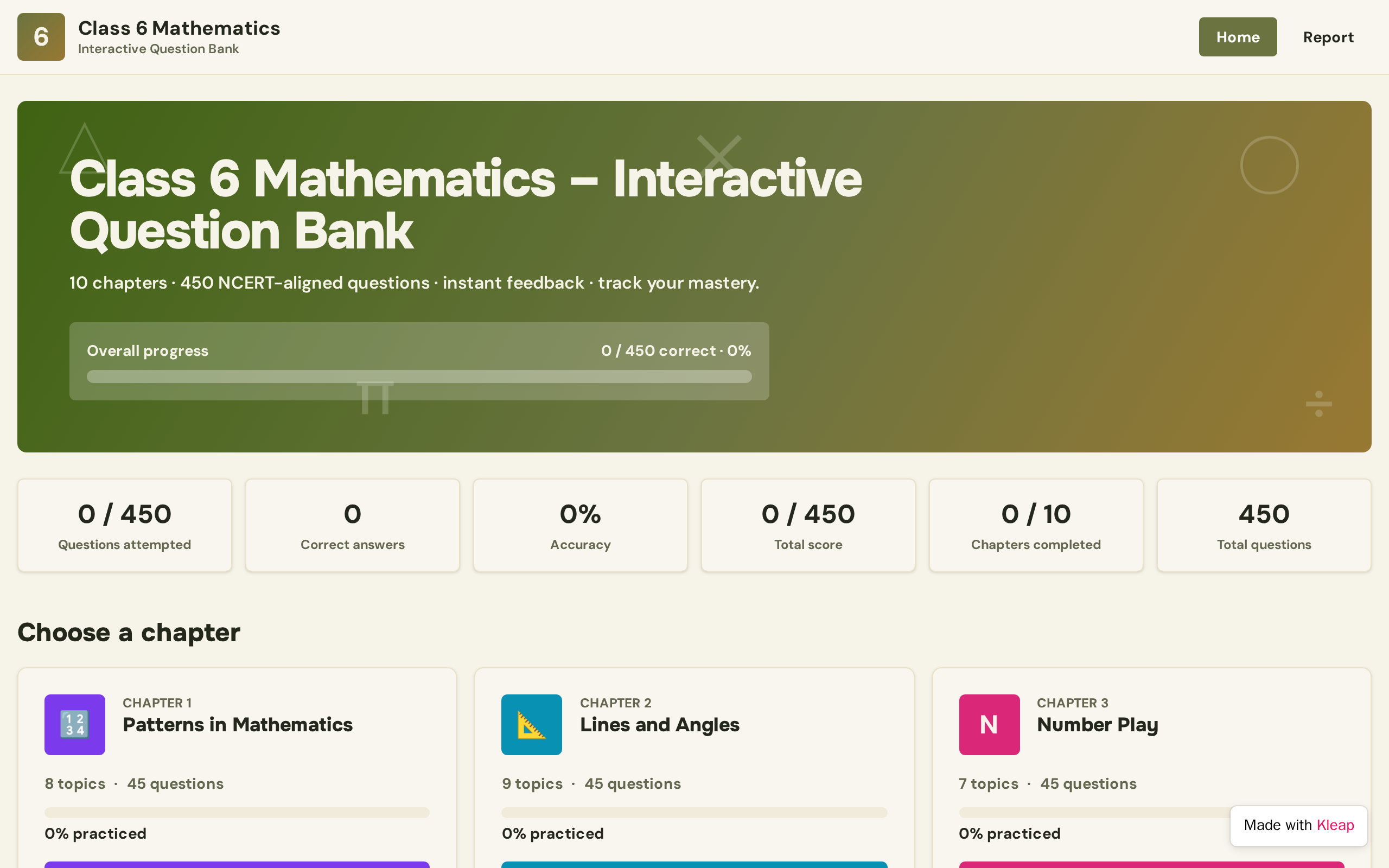Click the Number Play N icon
This screenshot has width=1389, height=868.
989,724
